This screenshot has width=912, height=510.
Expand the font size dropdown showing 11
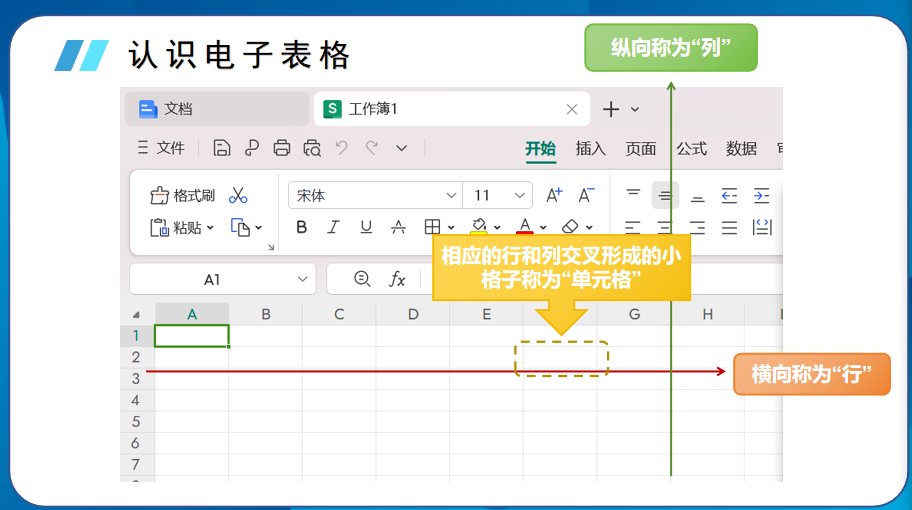[520, 196]
